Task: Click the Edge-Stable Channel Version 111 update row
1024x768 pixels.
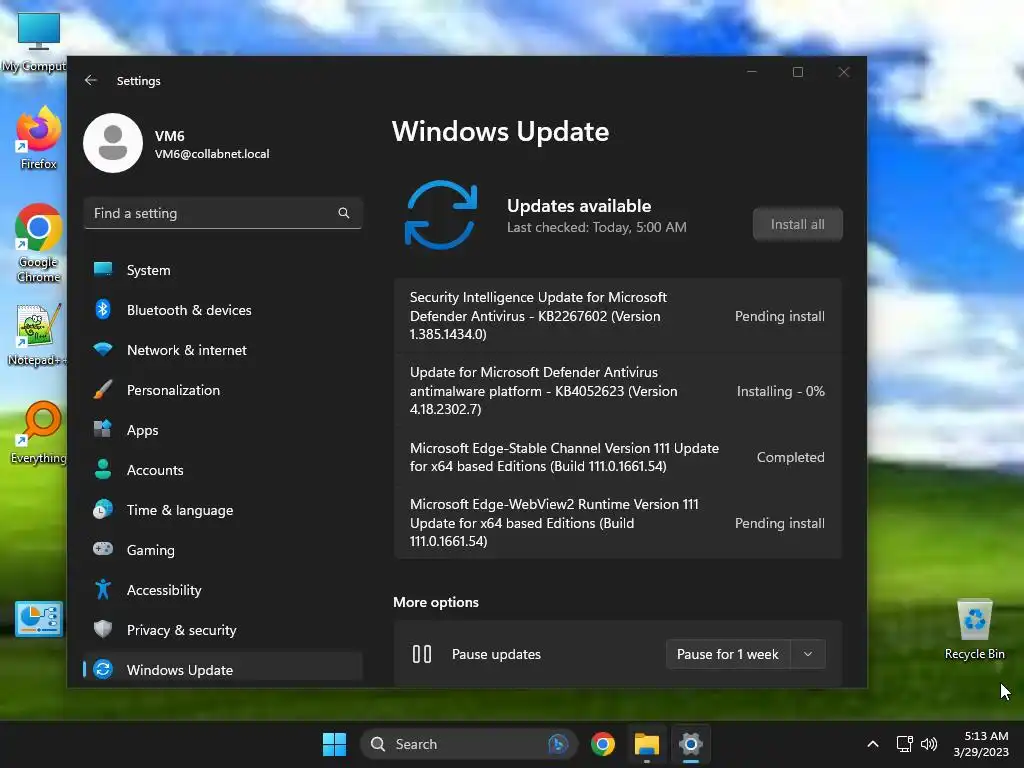Action: click(x=618, y=457)
